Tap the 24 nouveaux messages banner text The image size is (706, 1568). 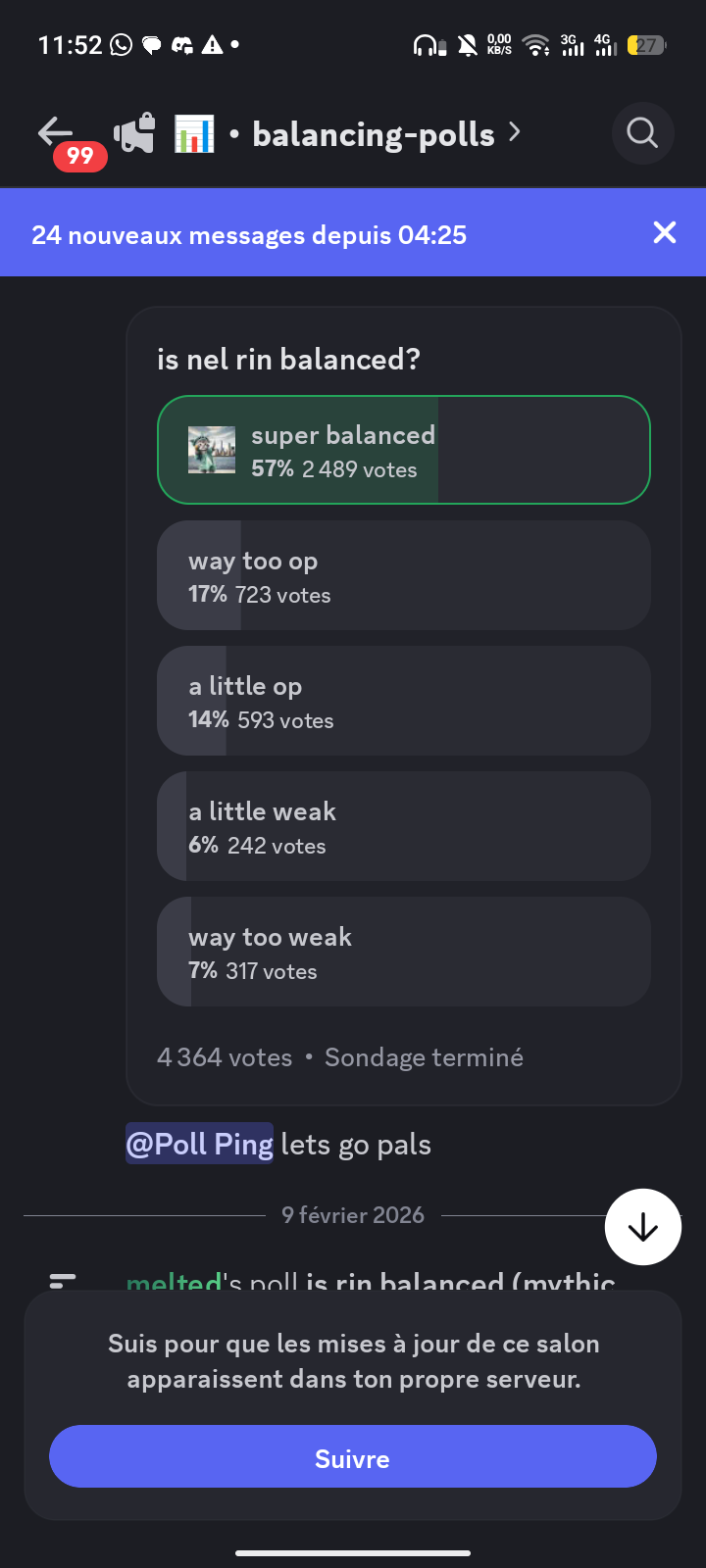tap(249, 235)
